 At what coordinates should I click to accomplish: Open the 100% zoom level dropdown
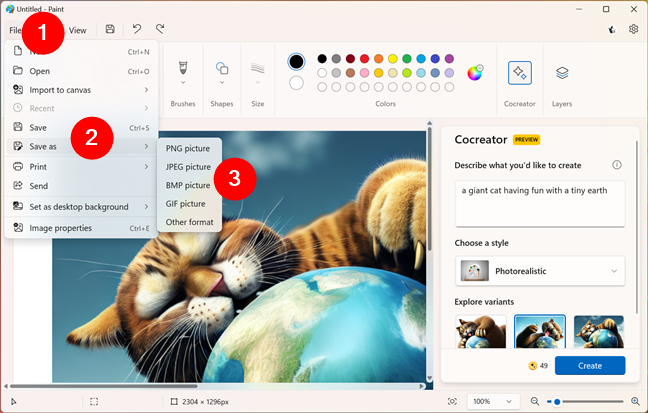click(492, 401)
